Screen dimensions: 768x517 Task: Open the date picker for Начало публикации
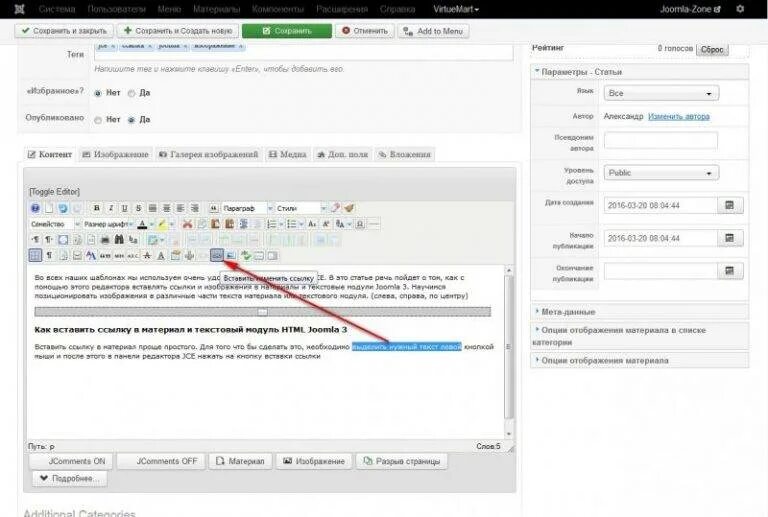coord(729,238)
